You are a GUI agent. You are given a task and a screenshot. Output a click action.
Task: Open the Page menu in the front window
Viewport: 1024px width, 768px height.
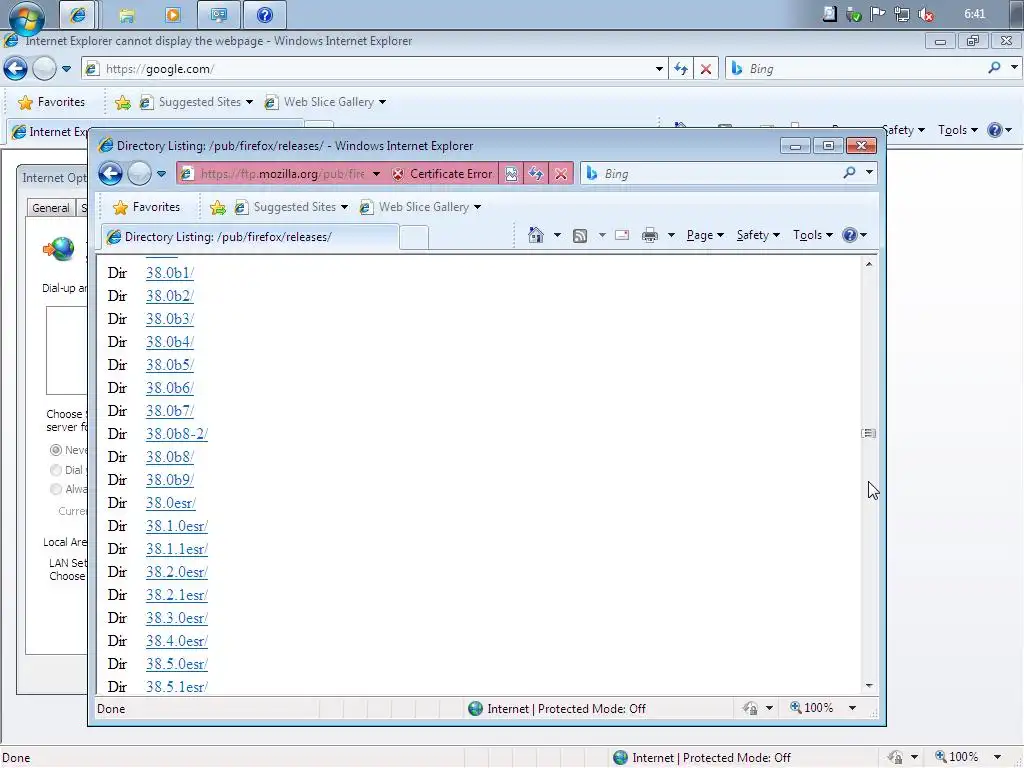point(705,235)
